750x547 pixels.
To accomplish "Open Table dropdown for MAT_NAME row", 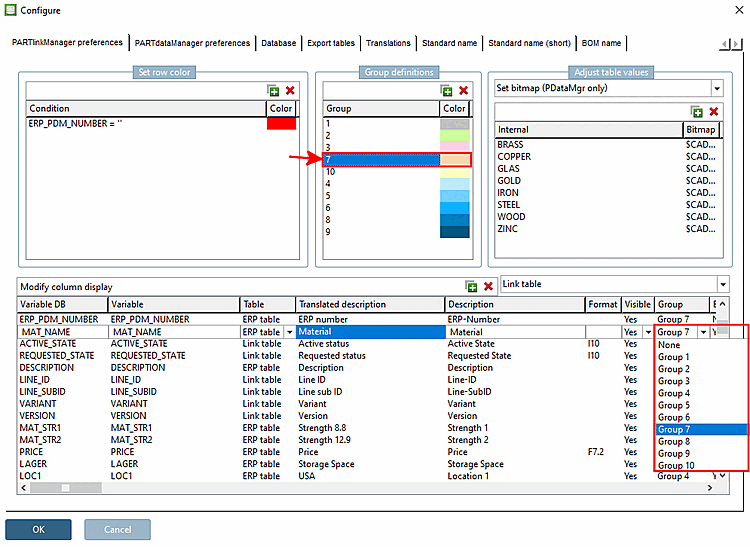I will [x=290, y=332].
